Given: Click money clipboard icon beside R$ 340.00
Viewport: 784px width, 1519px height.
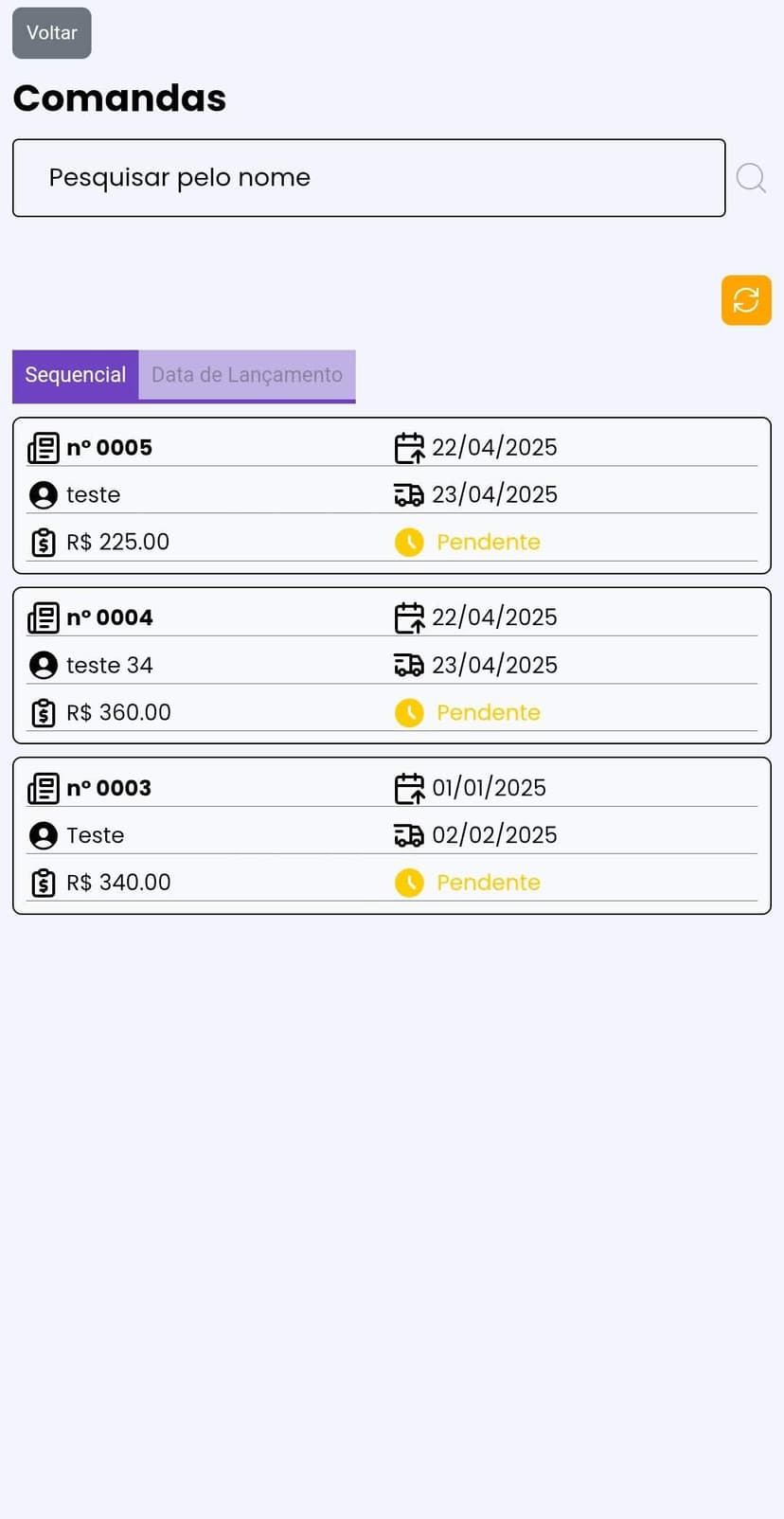Looking at the screenshot, I should point(44,883).
